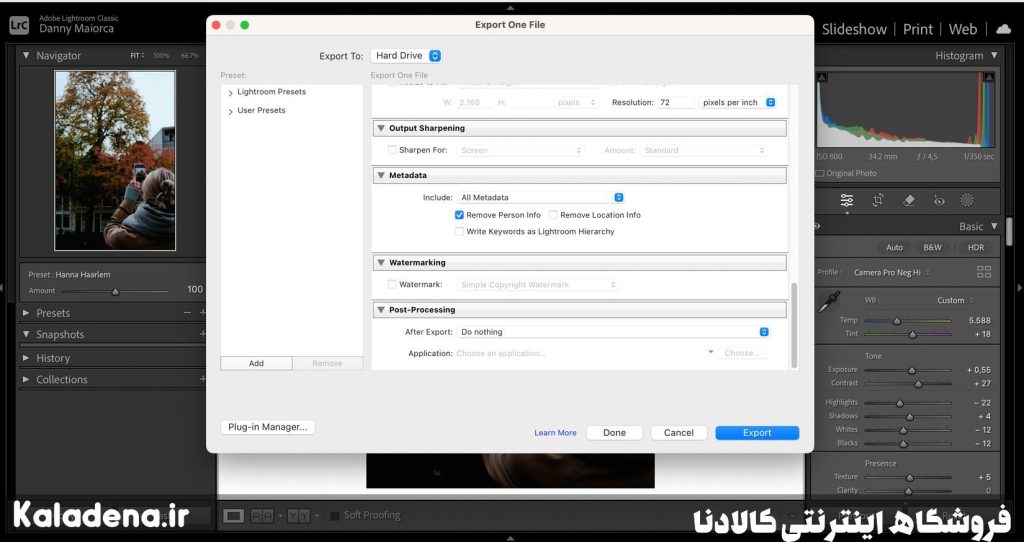This screenshot has height=542, width=1024.
Task: Click the cloud sync icon
Action: click(1003, 29)
